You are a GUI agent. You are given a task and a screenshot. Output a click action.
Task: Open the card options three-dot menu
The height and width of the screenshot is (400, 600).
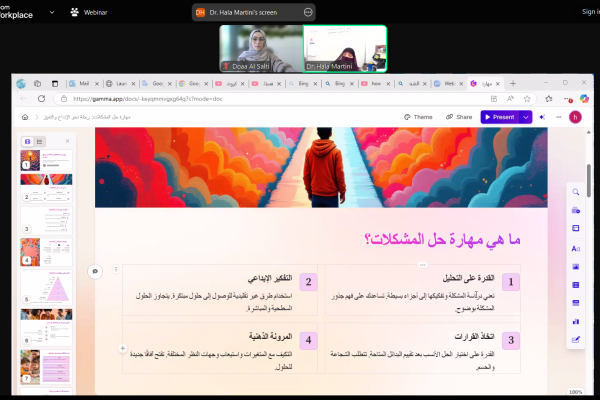[116, 268]
